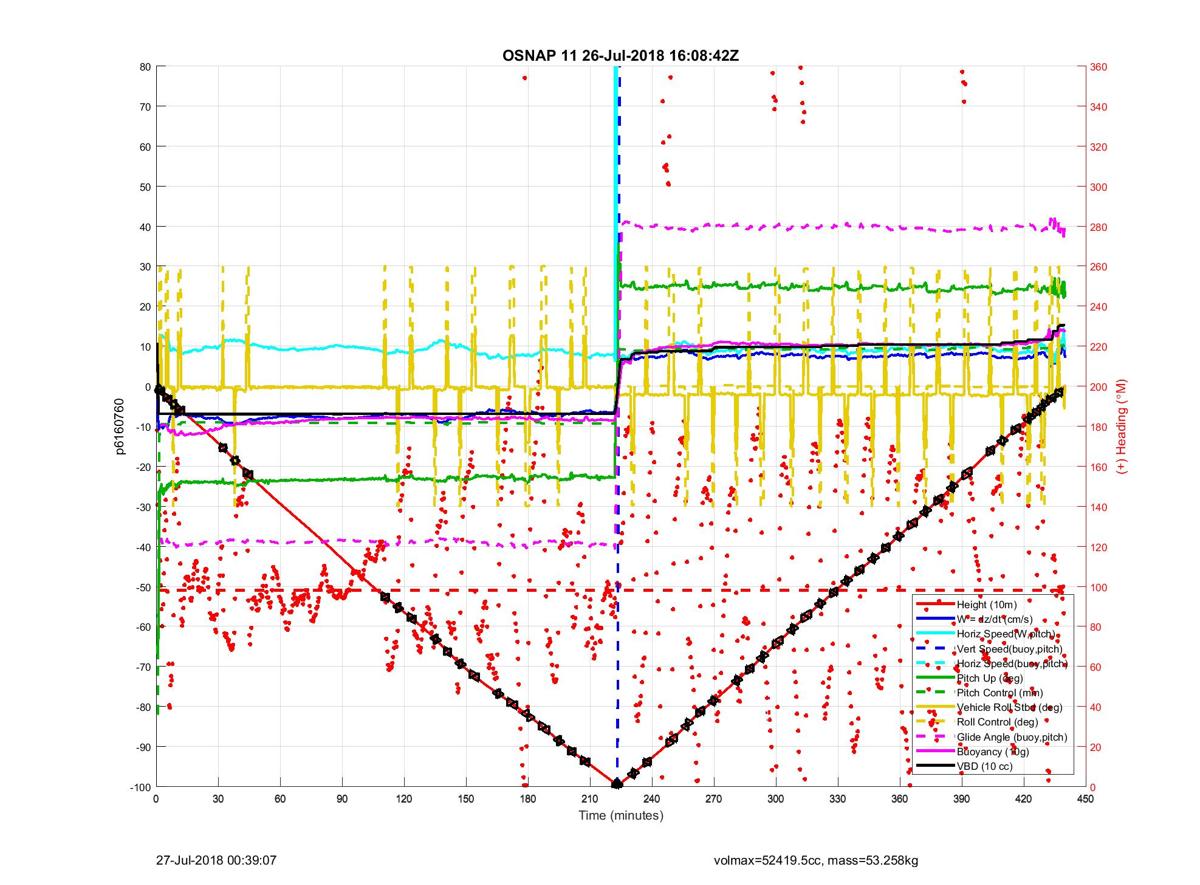The height and width of the screenshot is (885, 1200).
Task: Click the x-axis tick label 390
Action: pos(962,799)
